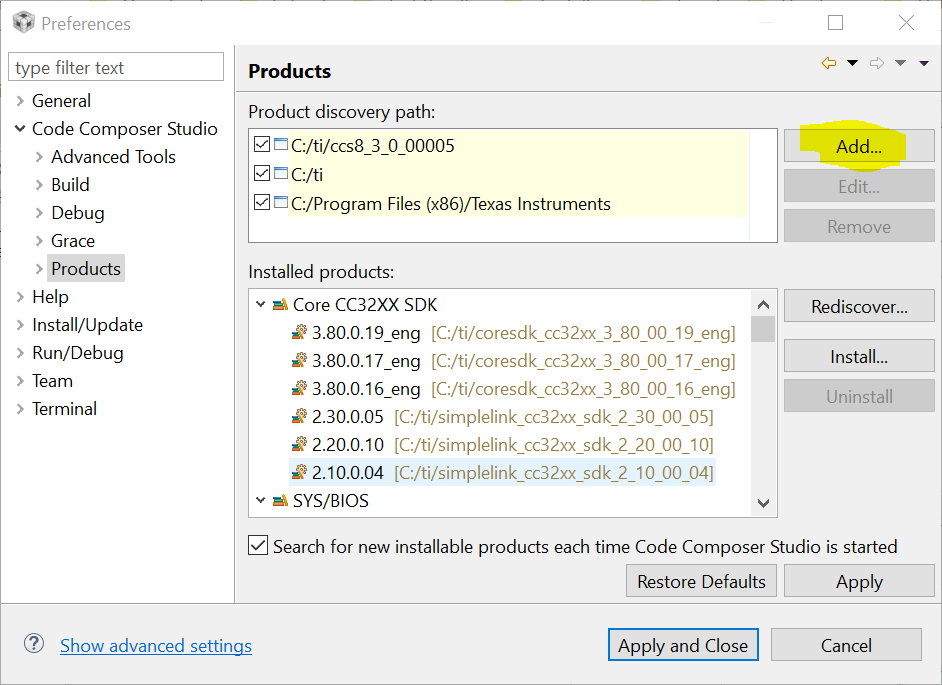Open the Show advanced settings link
Image resolution: width=942 pixels, height=685 pixels.
155,646
